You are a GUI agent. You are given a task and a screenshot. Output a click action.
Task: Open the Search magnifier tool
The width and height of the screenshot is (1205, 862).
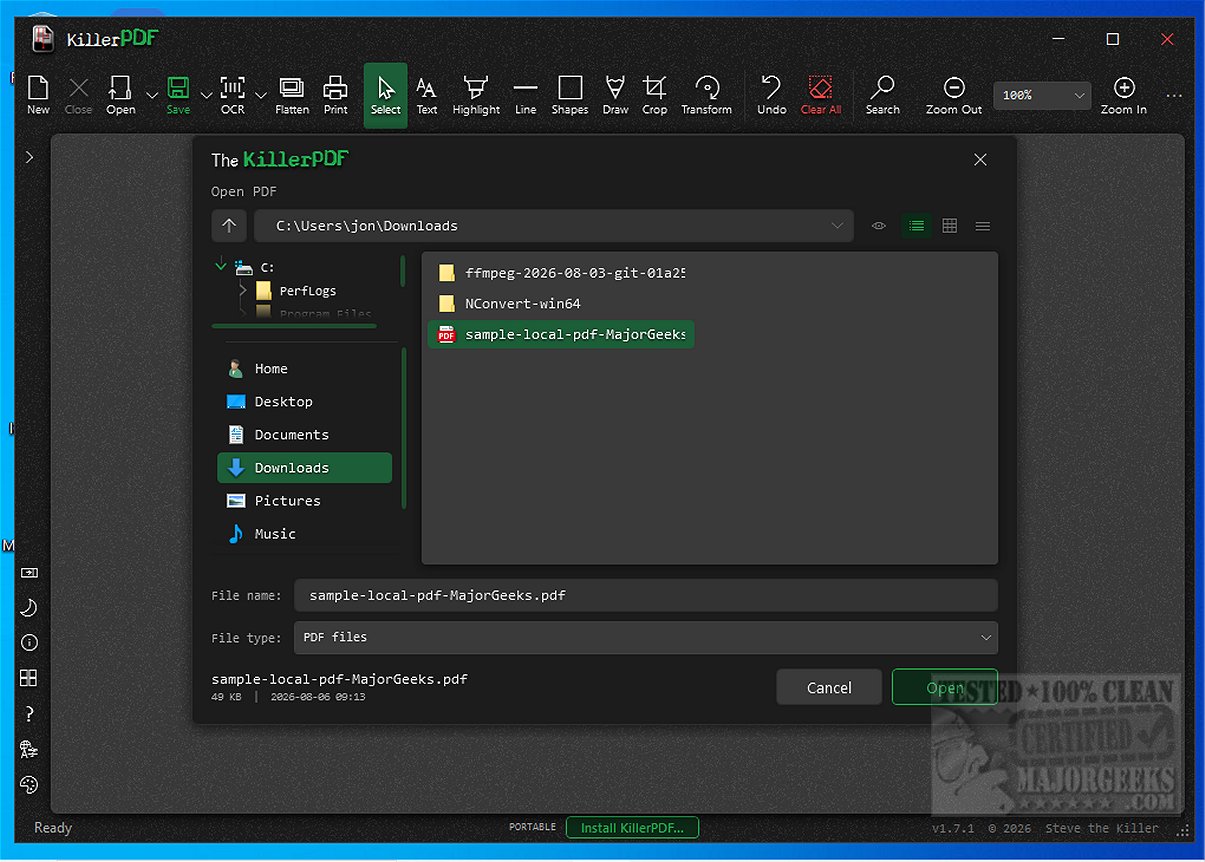coord(883,95)
